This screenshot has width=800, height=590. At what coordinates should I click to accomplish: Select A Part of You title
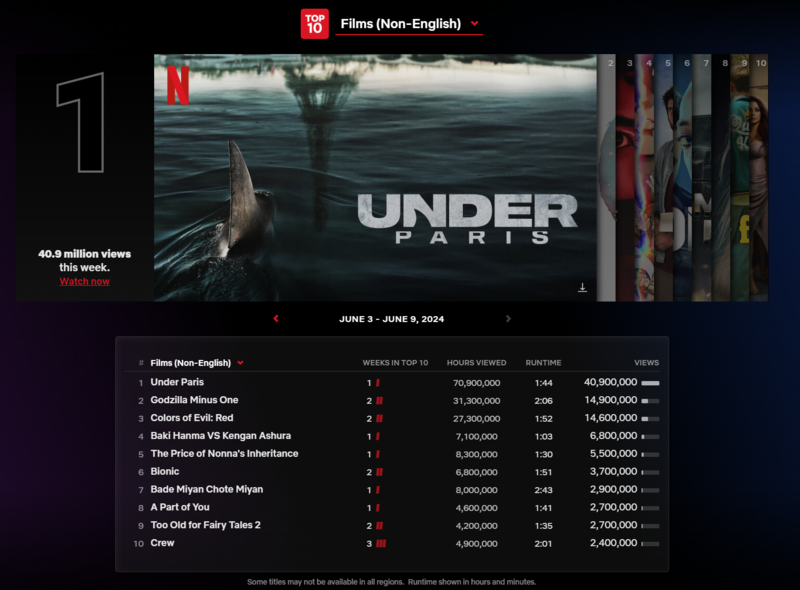point(180,507)
